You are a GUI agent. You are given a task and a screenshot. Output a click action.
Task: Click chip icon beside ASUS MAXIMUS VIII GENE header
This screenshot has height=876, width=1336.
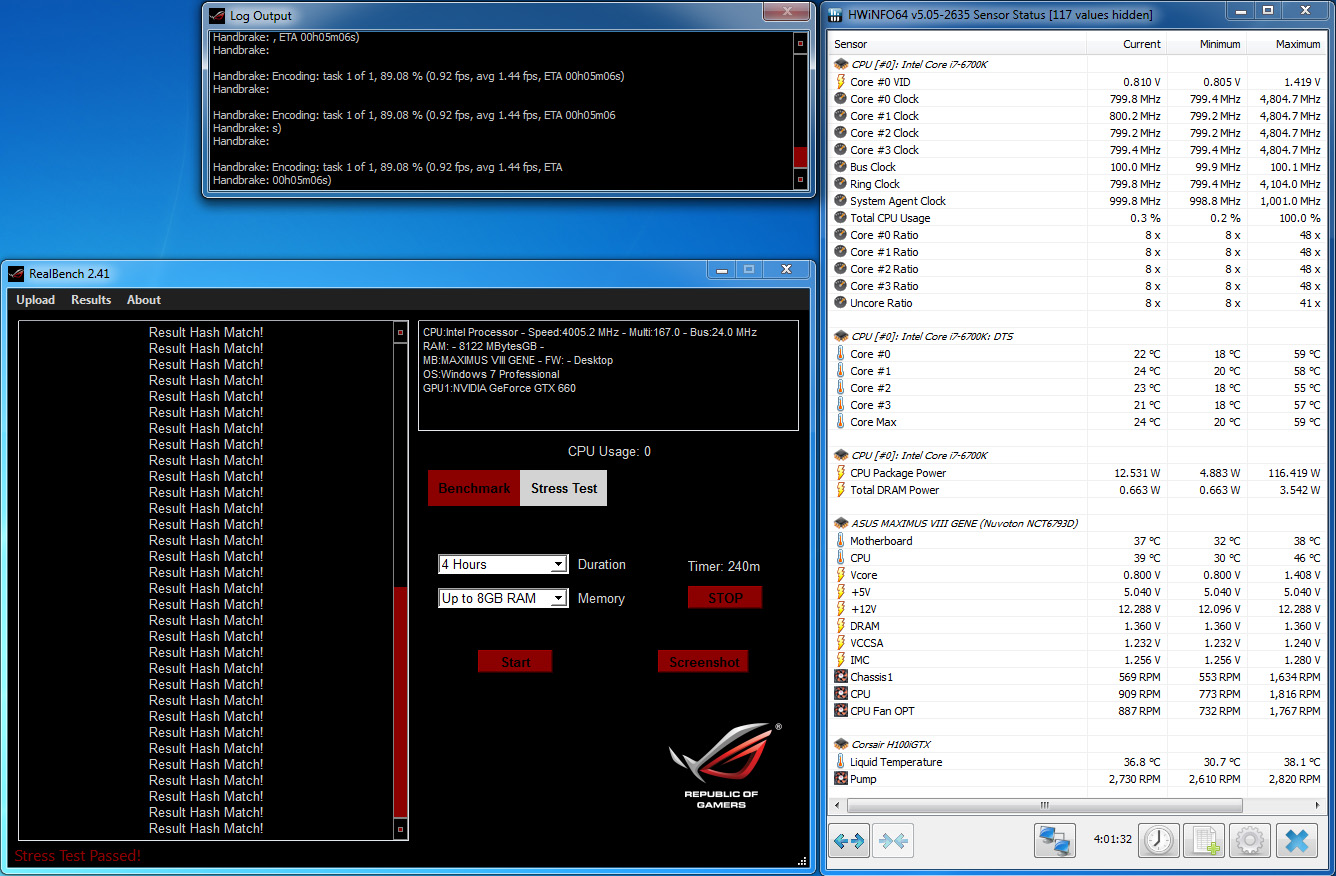(x=841, y=523)
